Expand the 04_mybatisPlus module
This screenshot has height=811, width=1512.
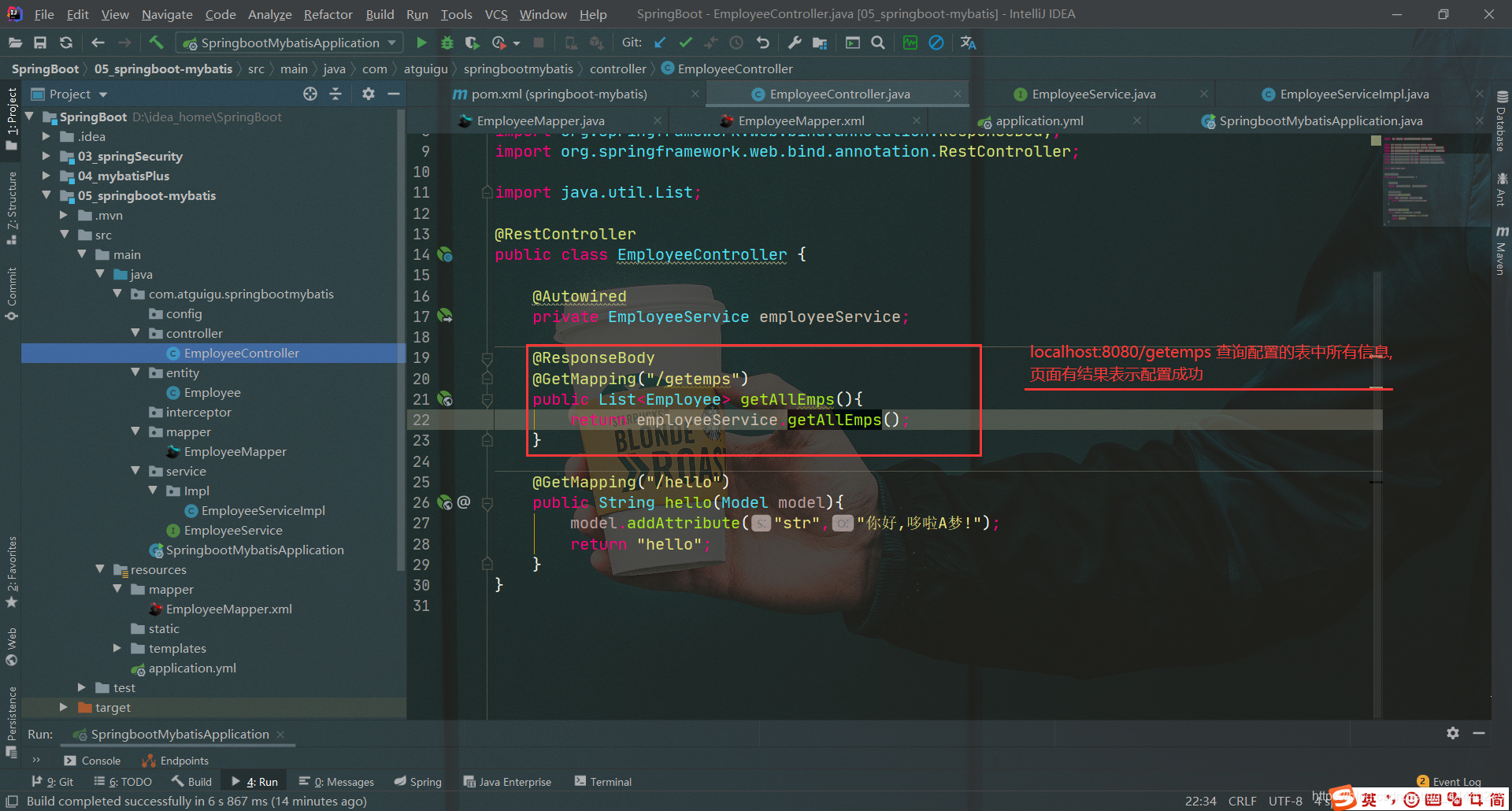click(46, 176)
